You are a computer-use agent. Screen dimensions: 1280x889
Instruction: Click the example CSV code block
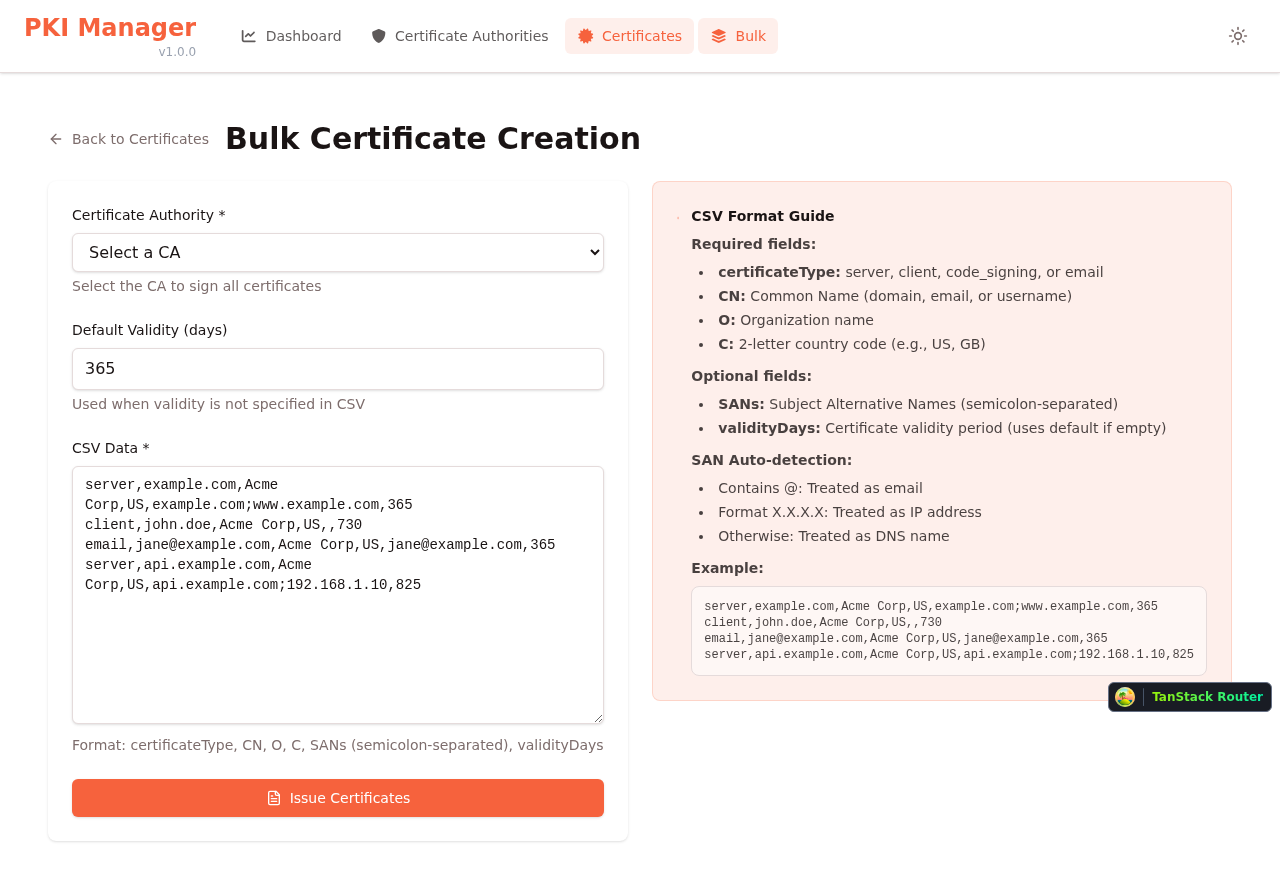coord(949,631)
